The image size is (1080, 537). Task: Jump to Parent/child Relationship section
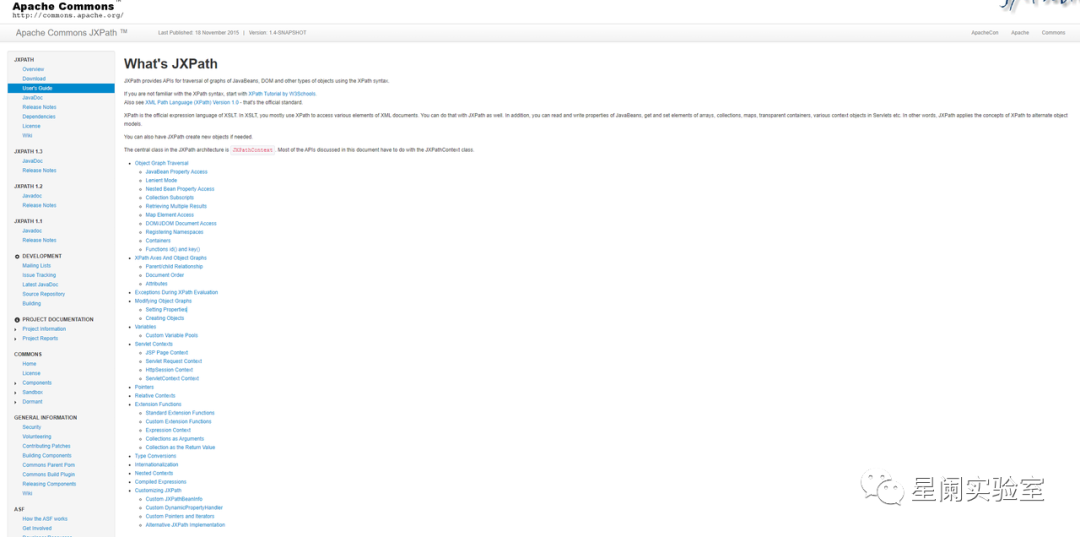coord(174,266)
